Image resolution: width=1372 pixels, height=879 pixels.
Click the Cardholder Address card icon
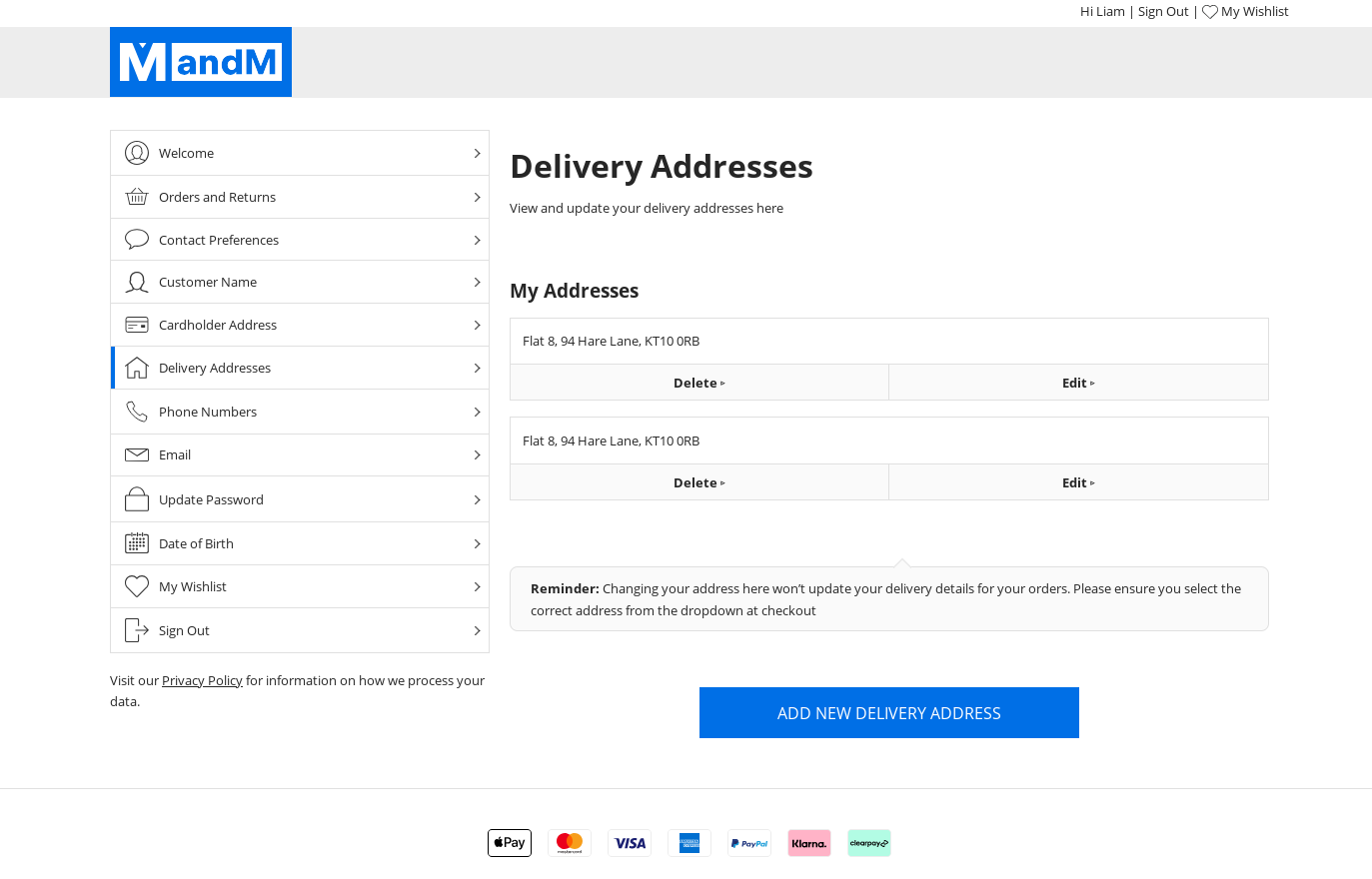(x=137, y=325)
